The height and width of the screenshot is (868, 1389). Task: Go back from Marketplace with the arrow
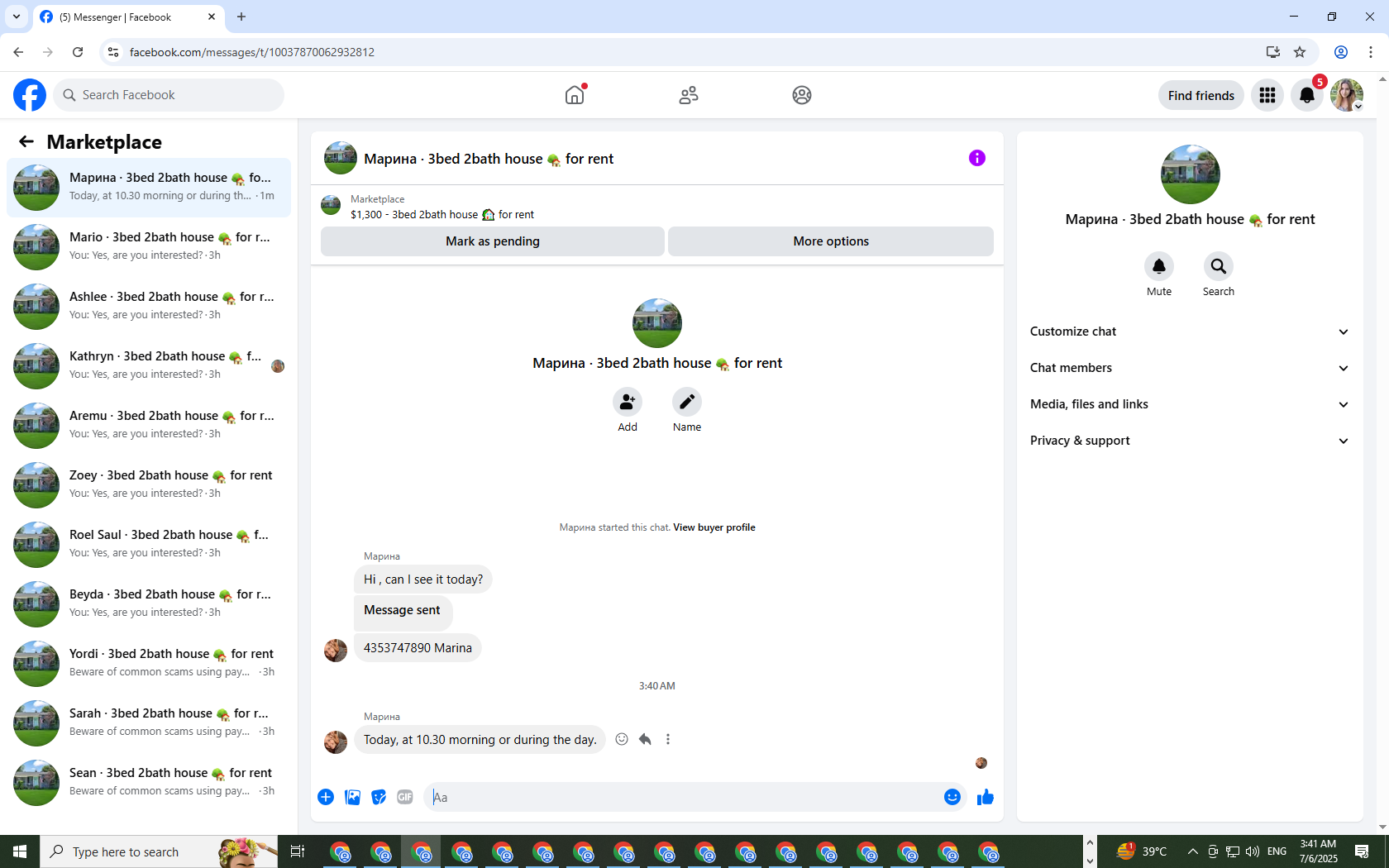tap(26, 142)
